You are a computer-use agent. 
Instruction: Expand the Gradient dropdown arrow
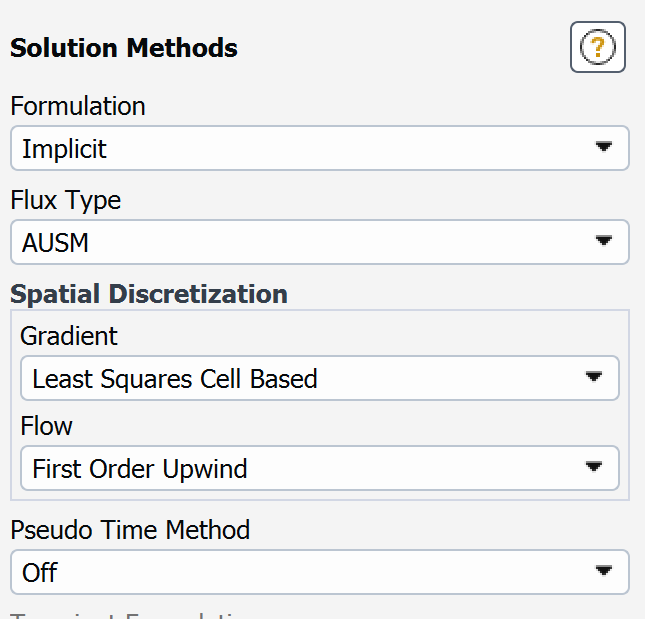click(594, 378)
